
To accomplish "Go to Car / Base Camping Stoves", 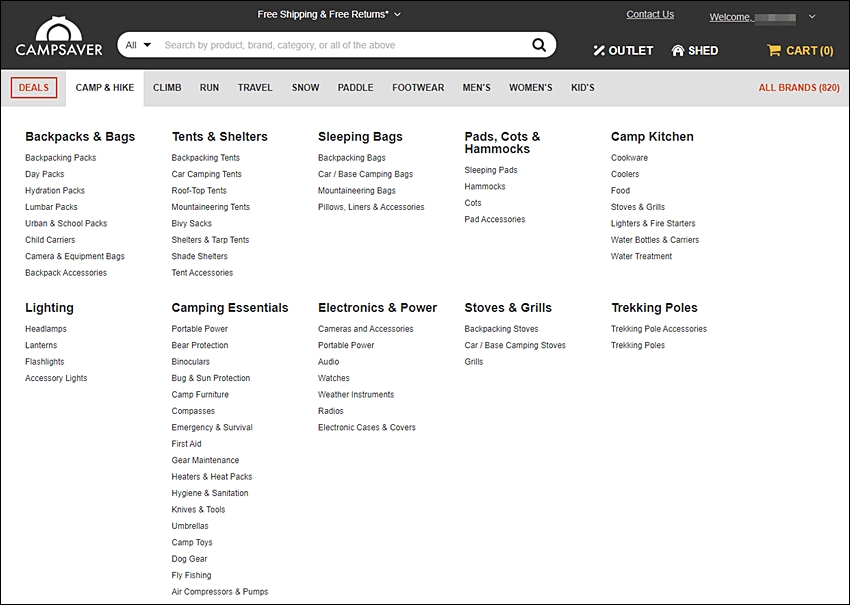I will pyautogui.click(x=514, y=345).
